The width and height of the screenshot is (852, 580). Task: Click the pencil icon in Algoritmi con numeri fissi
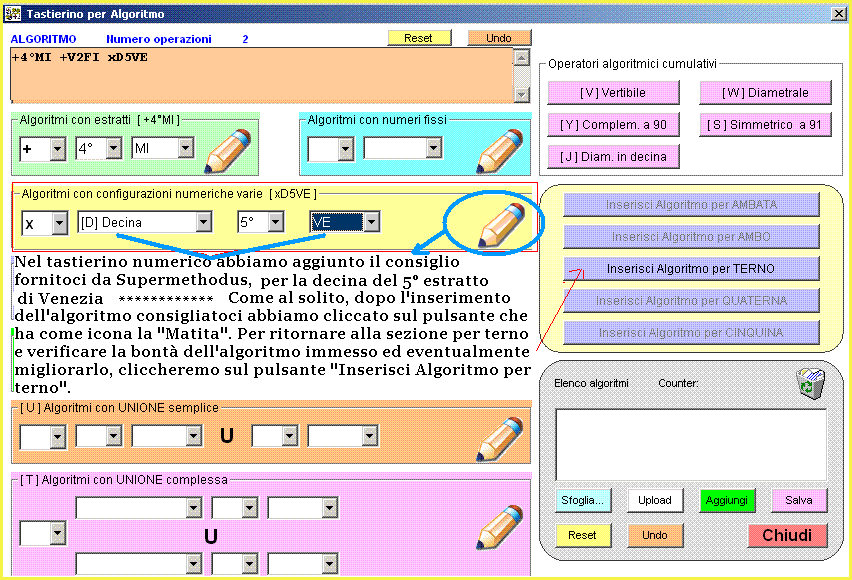pyautogui.click(x=499, y=152)
